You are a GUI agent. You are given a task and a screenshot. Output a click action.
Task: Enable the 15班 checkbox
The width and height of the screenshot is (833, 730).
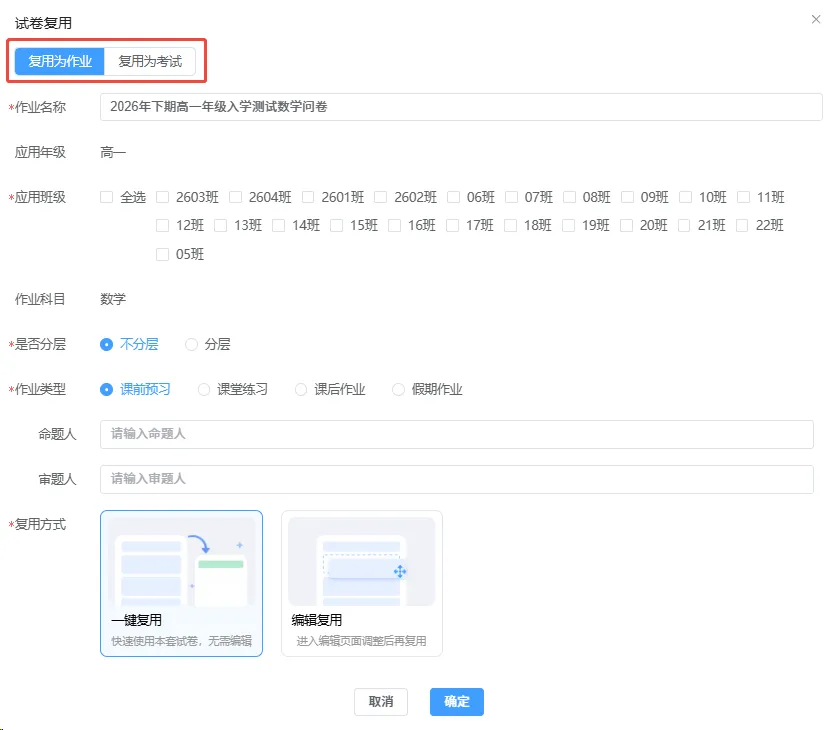click(336, 225)
